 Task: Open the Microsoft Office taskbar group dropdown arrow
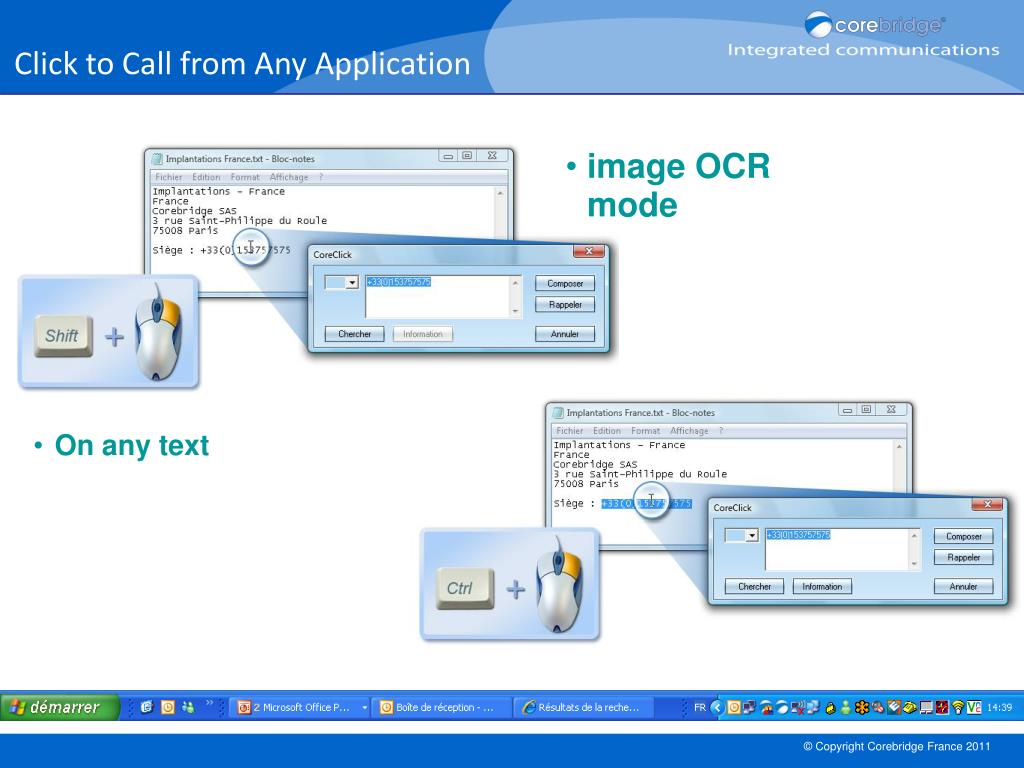(364, 707)
